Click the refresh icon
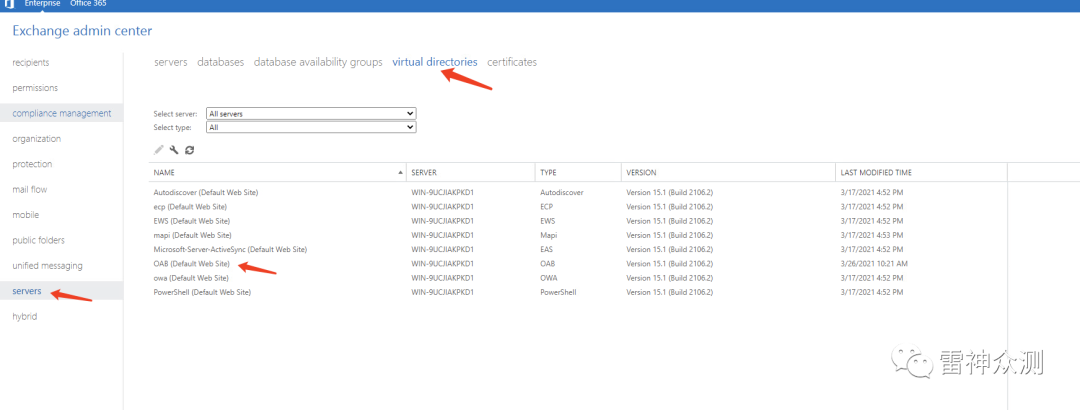Viewport: 1080px width, 410px height. pyautogui.click(x=189, y=150)
